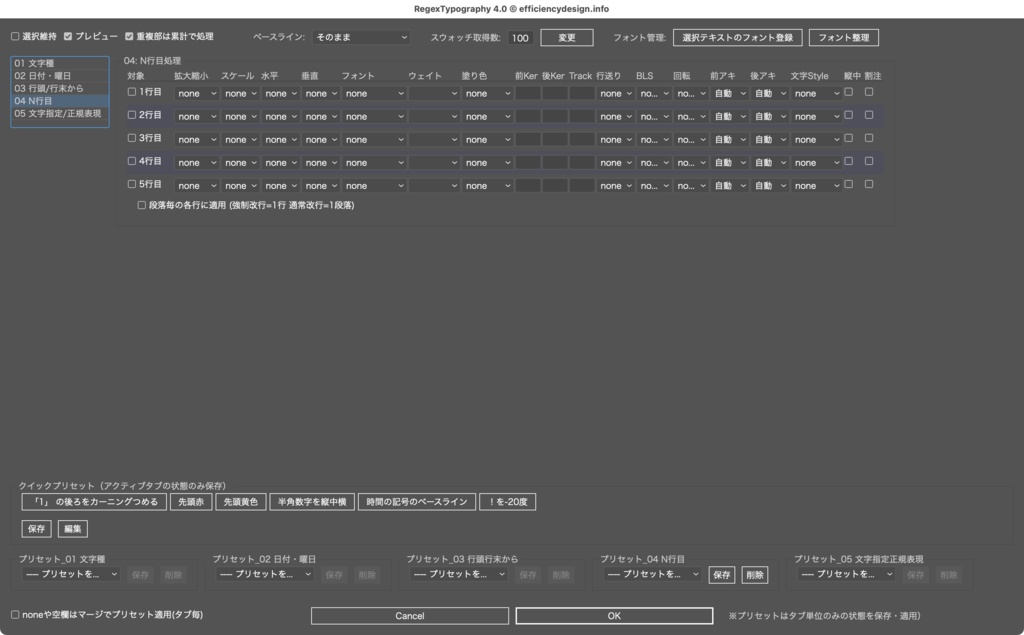Screen dimensions: 1024x635
Task: Click the Cancel button
Action: coord(410,615)
